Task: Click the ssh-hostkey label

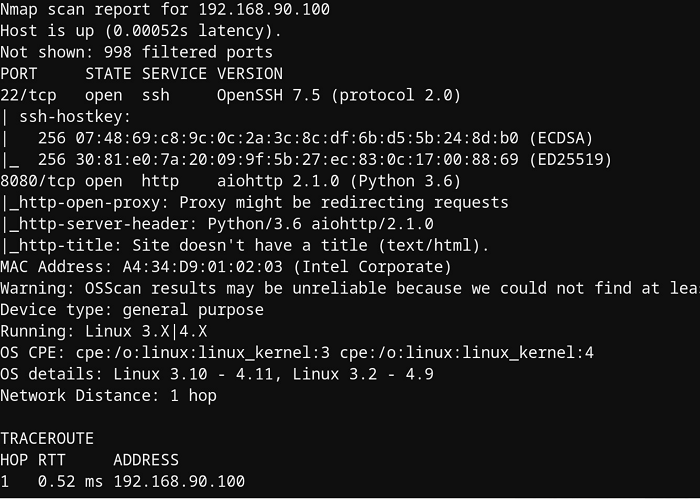Action: click(x=75, y=117)
